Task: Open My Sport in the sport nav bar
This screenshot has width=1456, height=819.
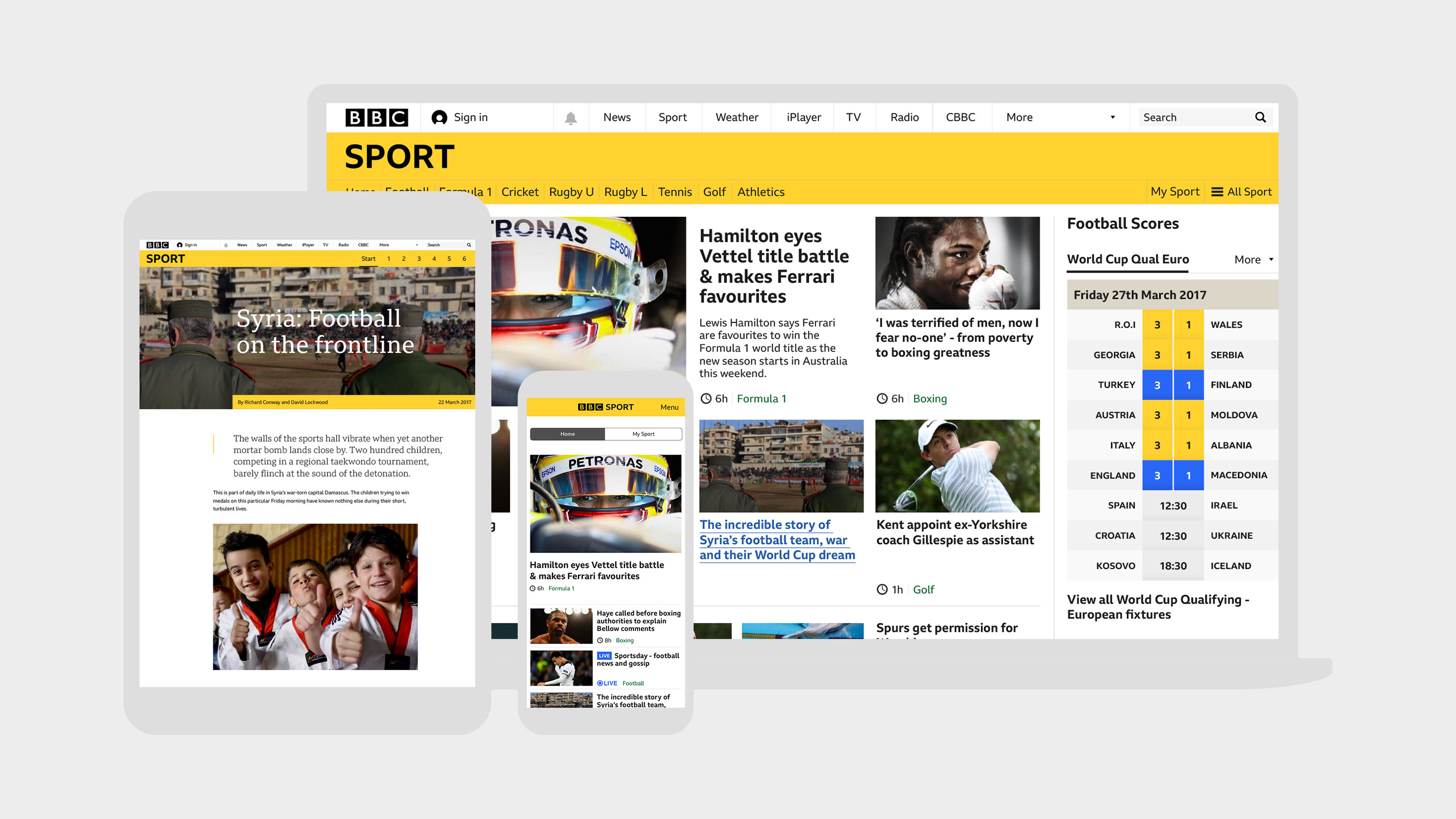Action: 1174,192
